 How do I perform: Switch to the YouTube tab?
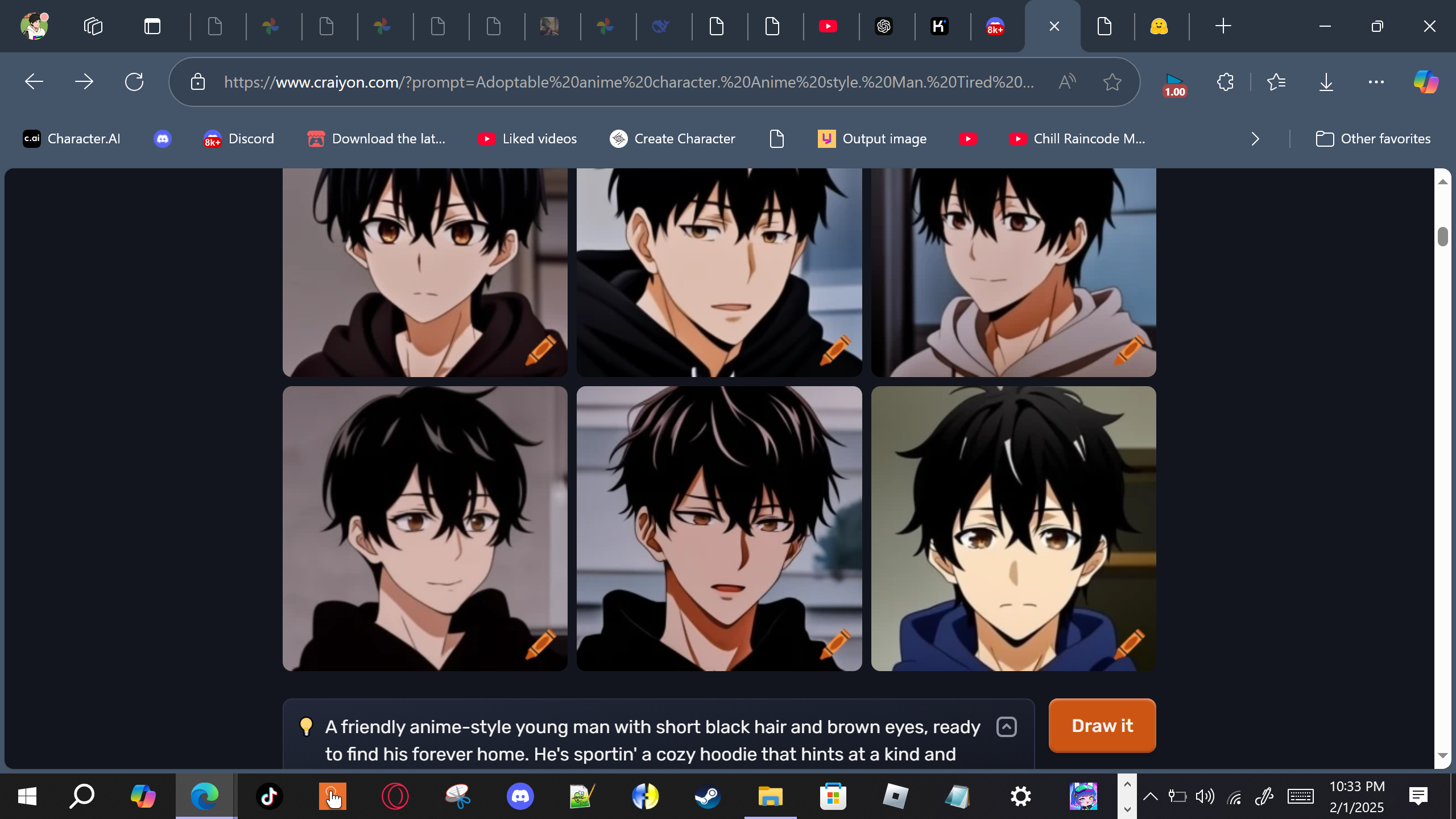(x=828, y=26)
